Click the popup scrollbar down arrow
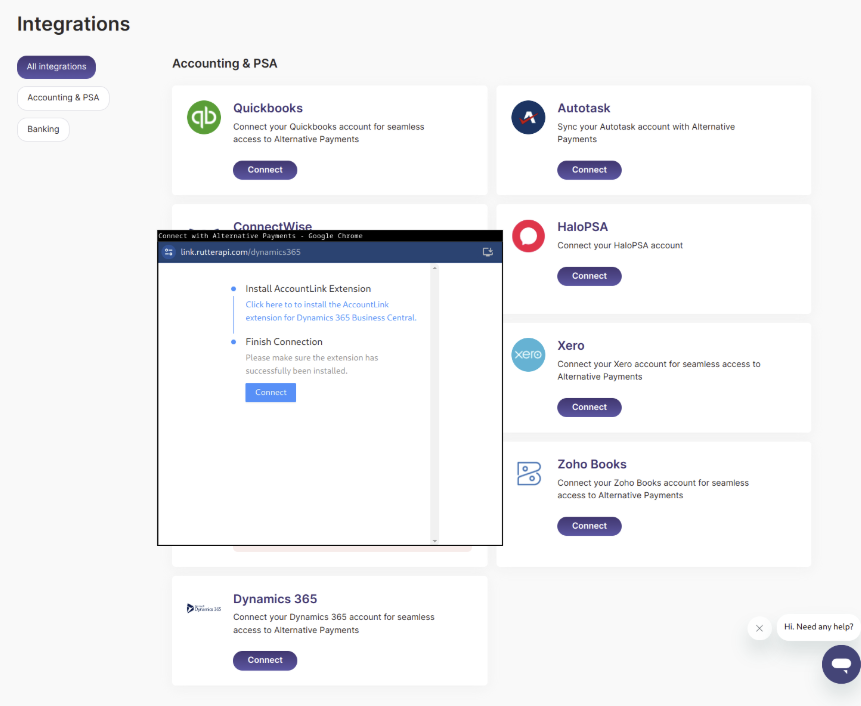Image resolution: width=861 pixels, height=706 pixels. (x=435, y=541)
